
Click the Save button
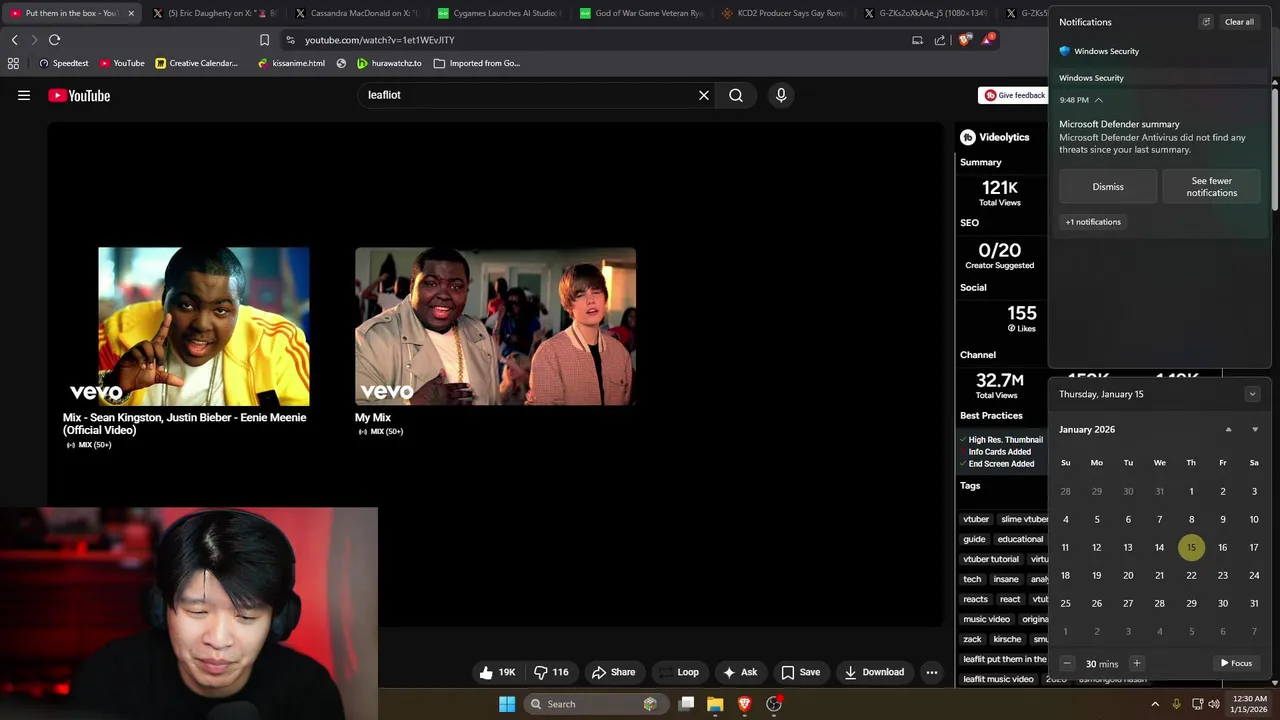(x=800, y=672)
